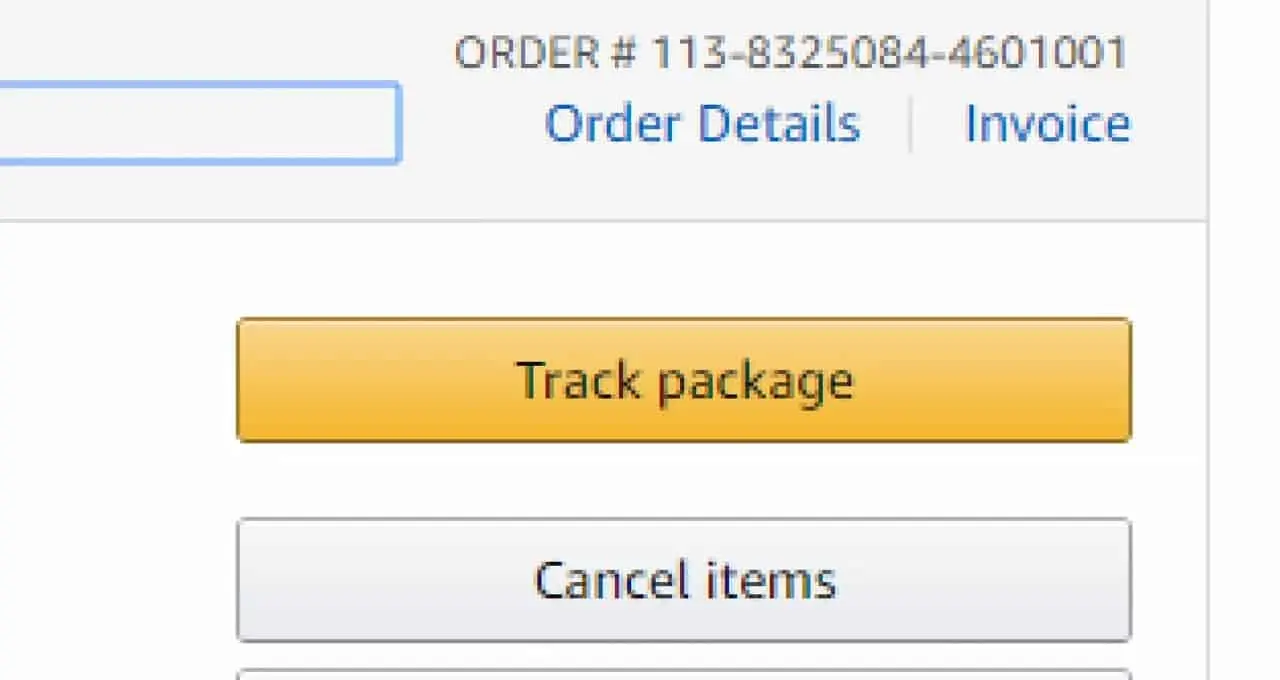This screenshot has height=680, width=1280.
Task: Cancel items from order 113-8325084-4601001
Action: click(683, 580)
